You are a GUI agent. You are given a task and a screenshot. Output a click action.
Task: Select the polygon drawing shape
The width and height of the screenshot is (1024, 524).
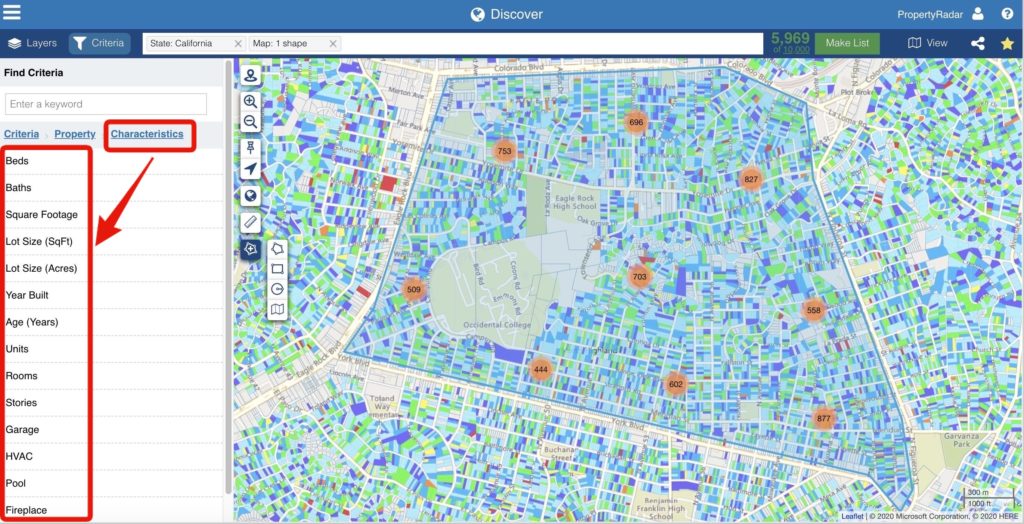click(x=278, y=249)
